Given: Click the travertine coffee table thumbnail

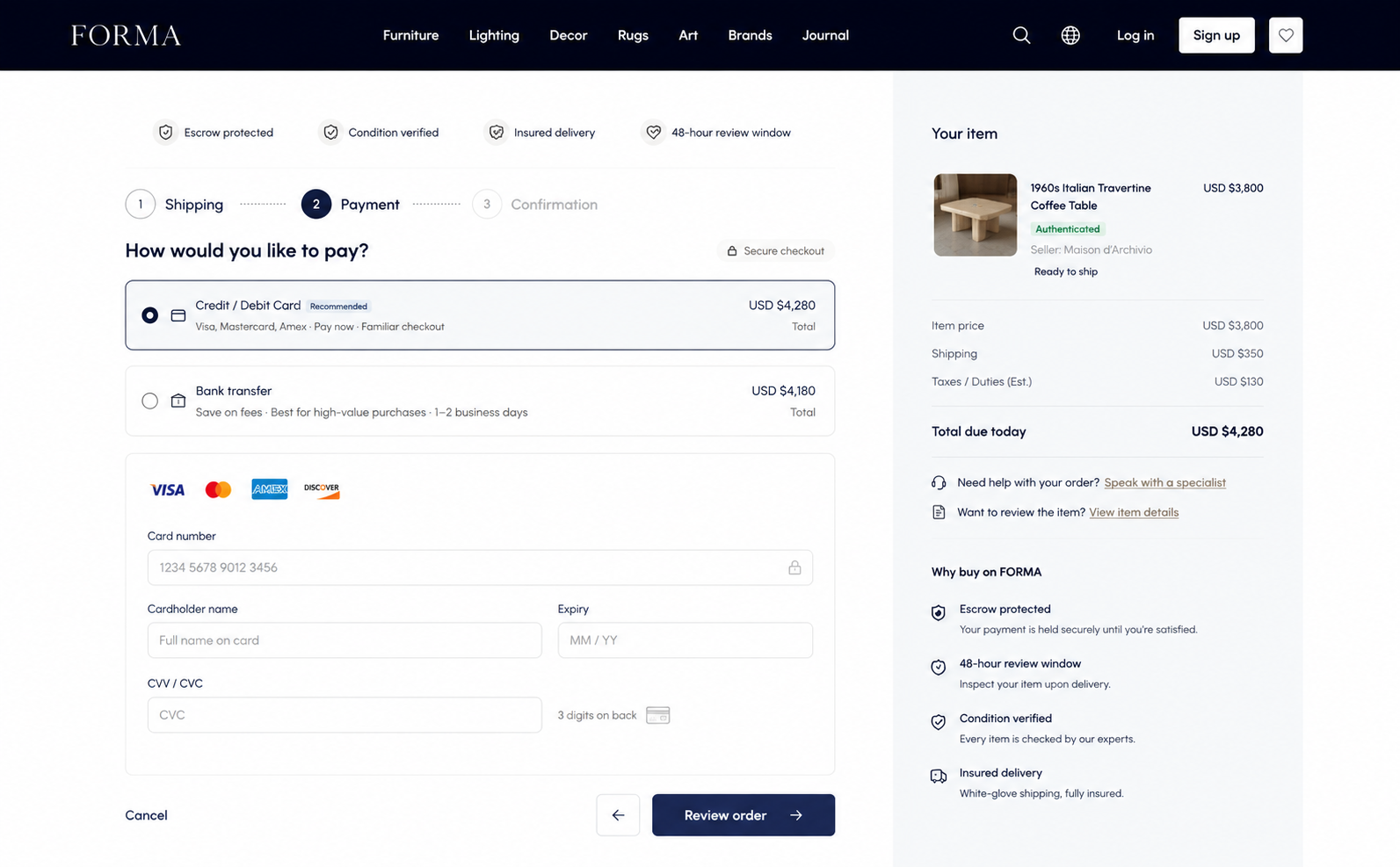Looking at the screenshot, I should point(976,215).
